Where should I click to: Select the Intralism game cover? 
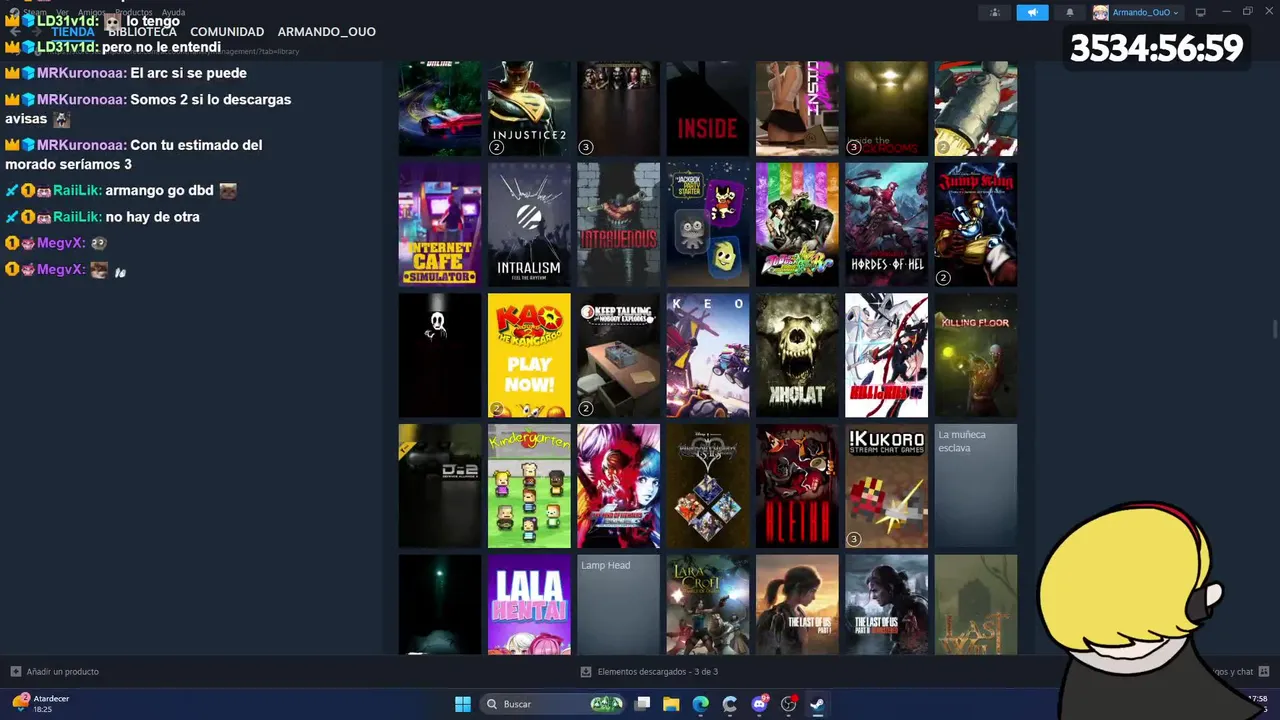tap(529, 225)
